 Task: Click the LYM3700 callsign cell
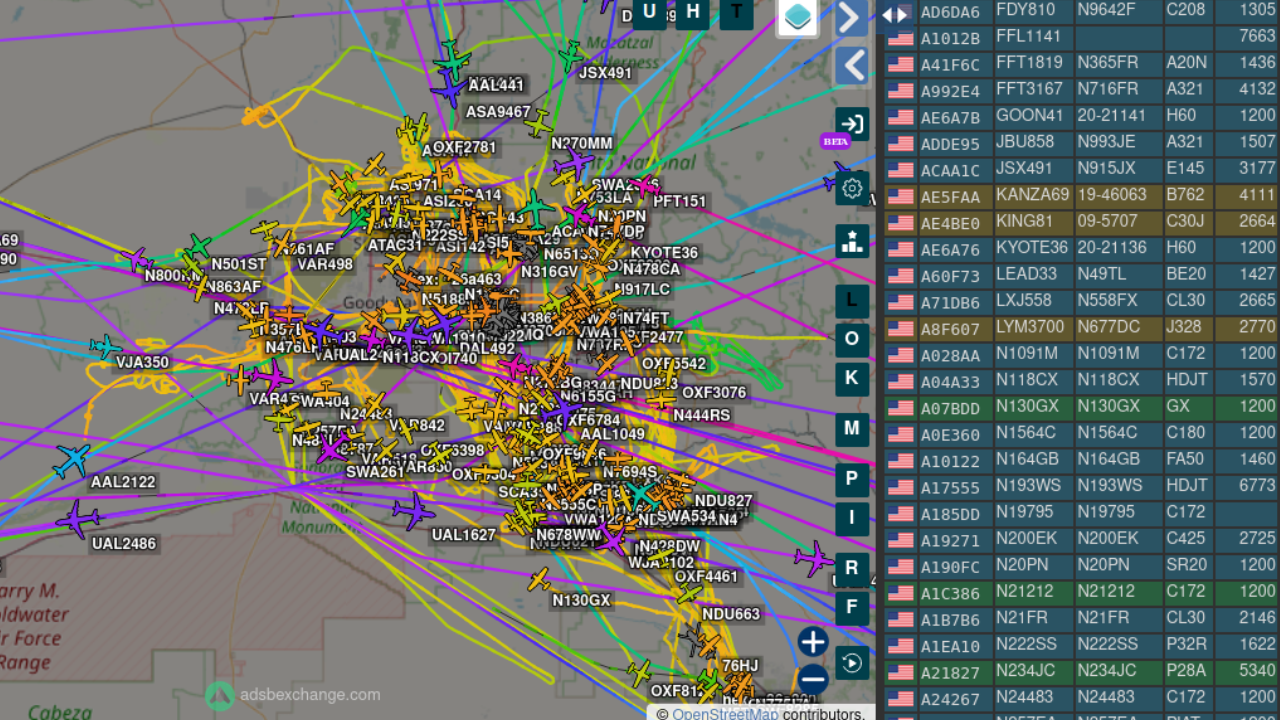point(1034,328)
